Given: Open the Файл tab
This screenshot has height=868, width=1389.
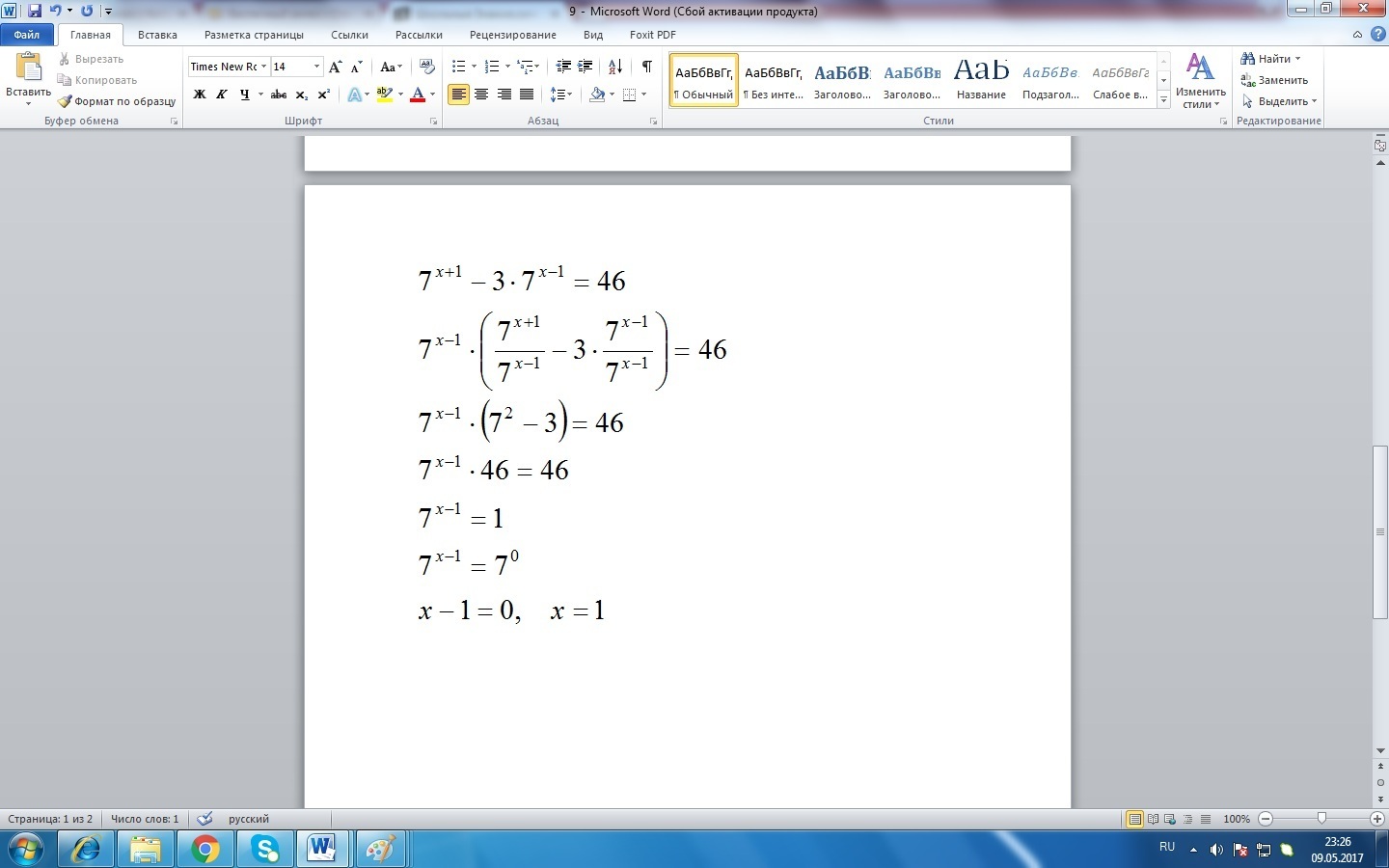Looking at the screenshot, I should click(27, 35).
